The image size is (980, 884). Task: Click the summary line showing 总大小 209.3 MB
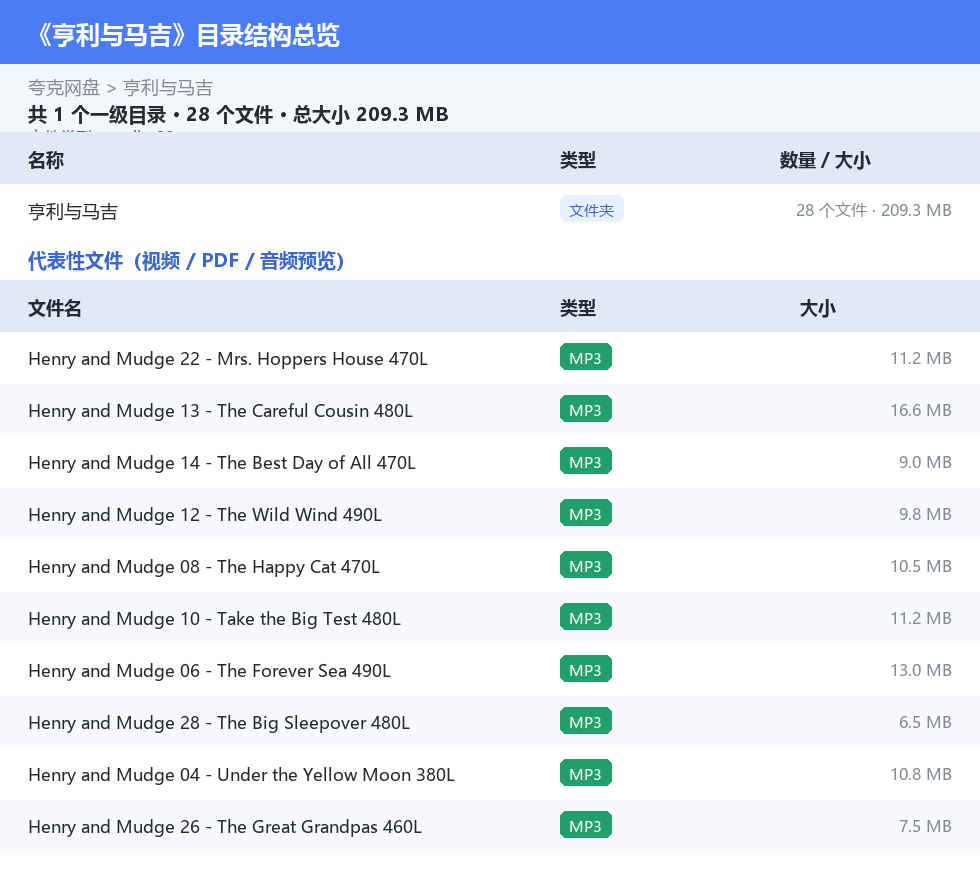click(x=238, y=114)
